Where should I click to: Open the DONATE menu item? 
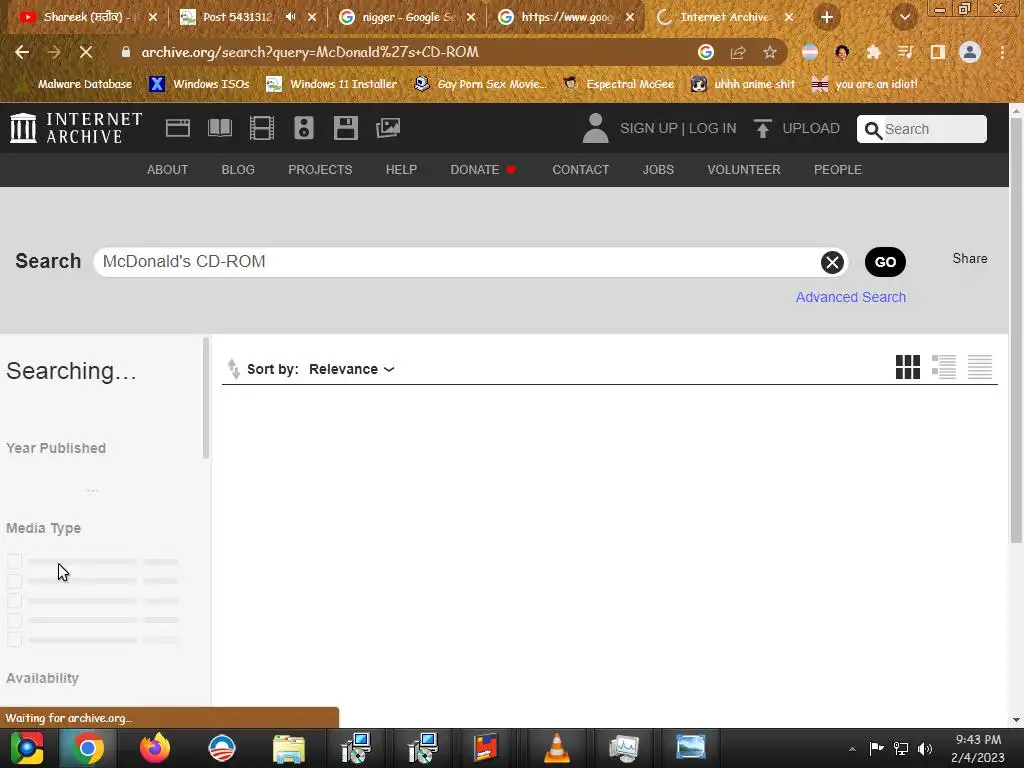point(483,170)
